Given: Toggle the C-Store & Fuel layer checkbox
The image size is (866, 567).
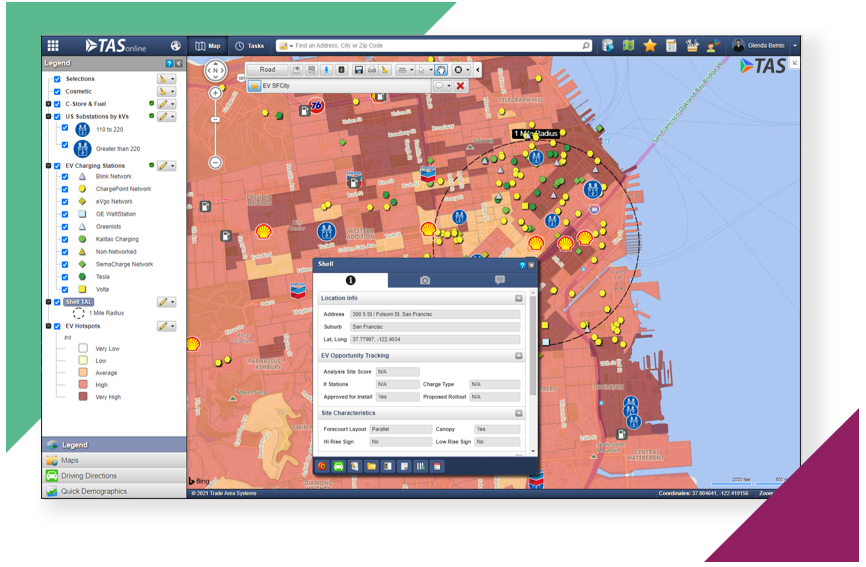Looking at the screenshot, I should 57,104.
